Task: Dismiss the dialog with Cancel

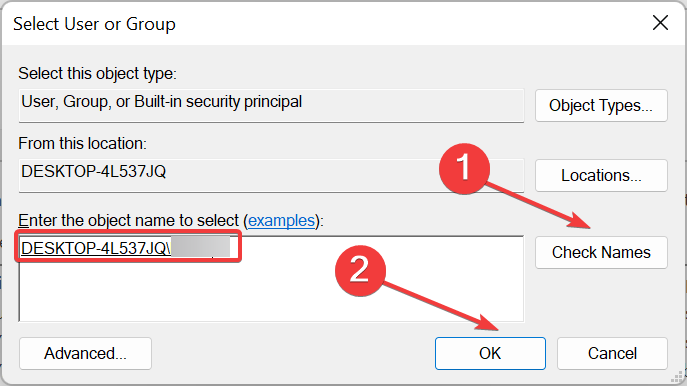Action: (612, 353)
